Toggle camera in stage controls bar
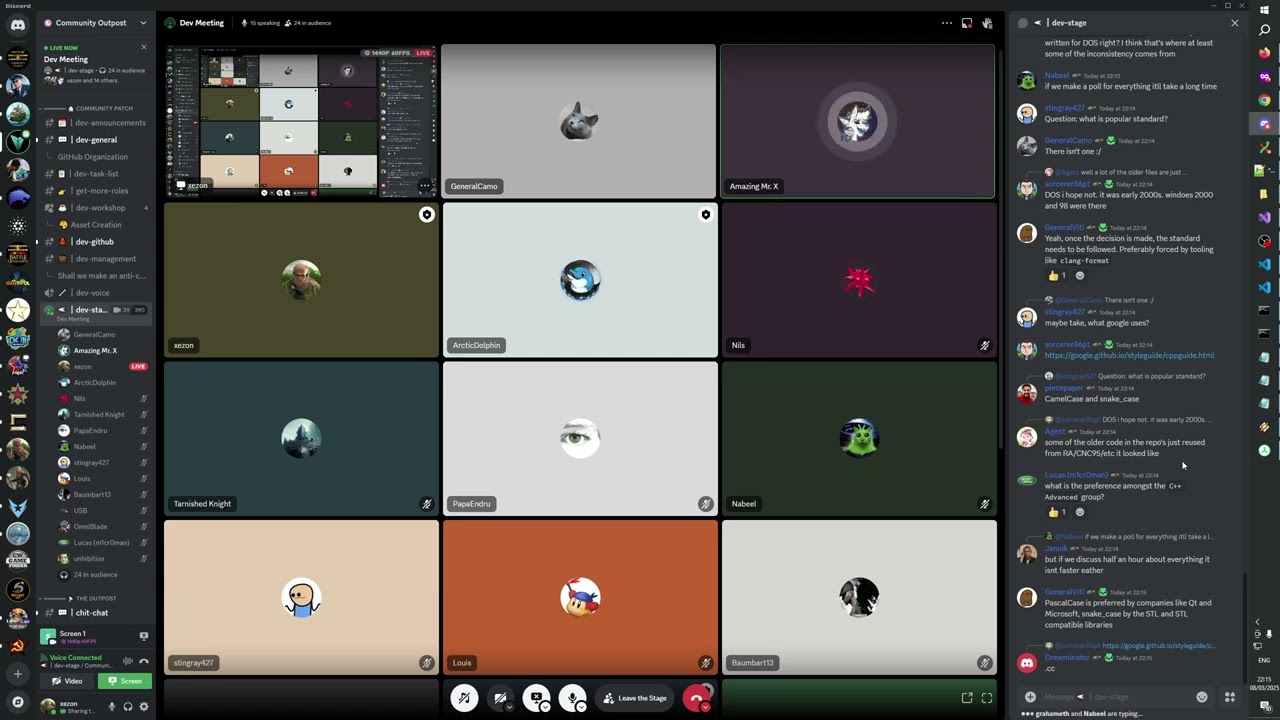The image size is (1280, 720). coord(499,698)
